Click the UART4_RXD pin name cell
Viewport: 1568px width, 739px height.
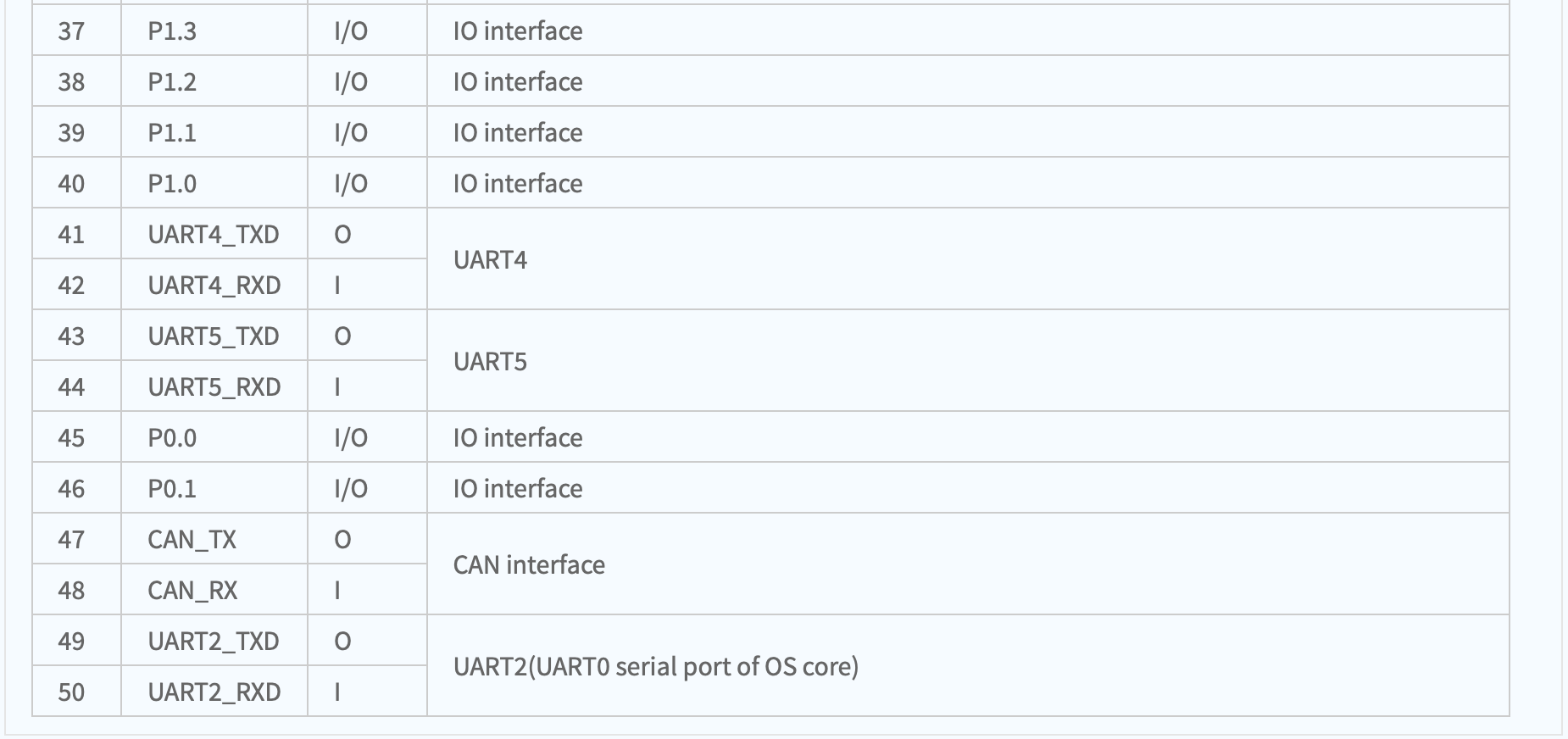pyautogui.click(x=214, y=285)
